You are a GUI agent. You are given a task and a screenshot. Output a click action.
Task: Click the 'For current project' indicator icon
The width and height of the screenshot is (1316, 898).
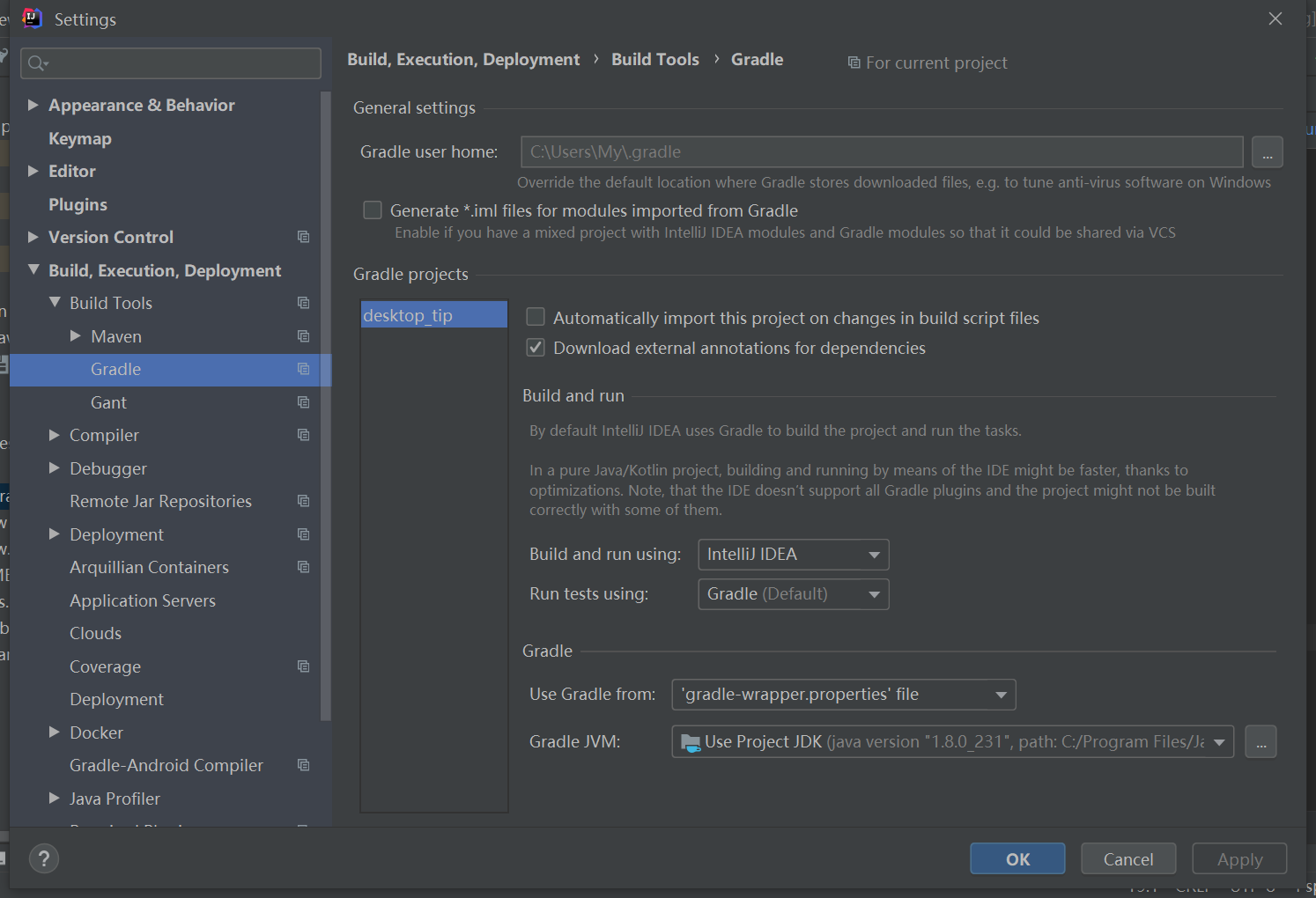click(854, 62)
